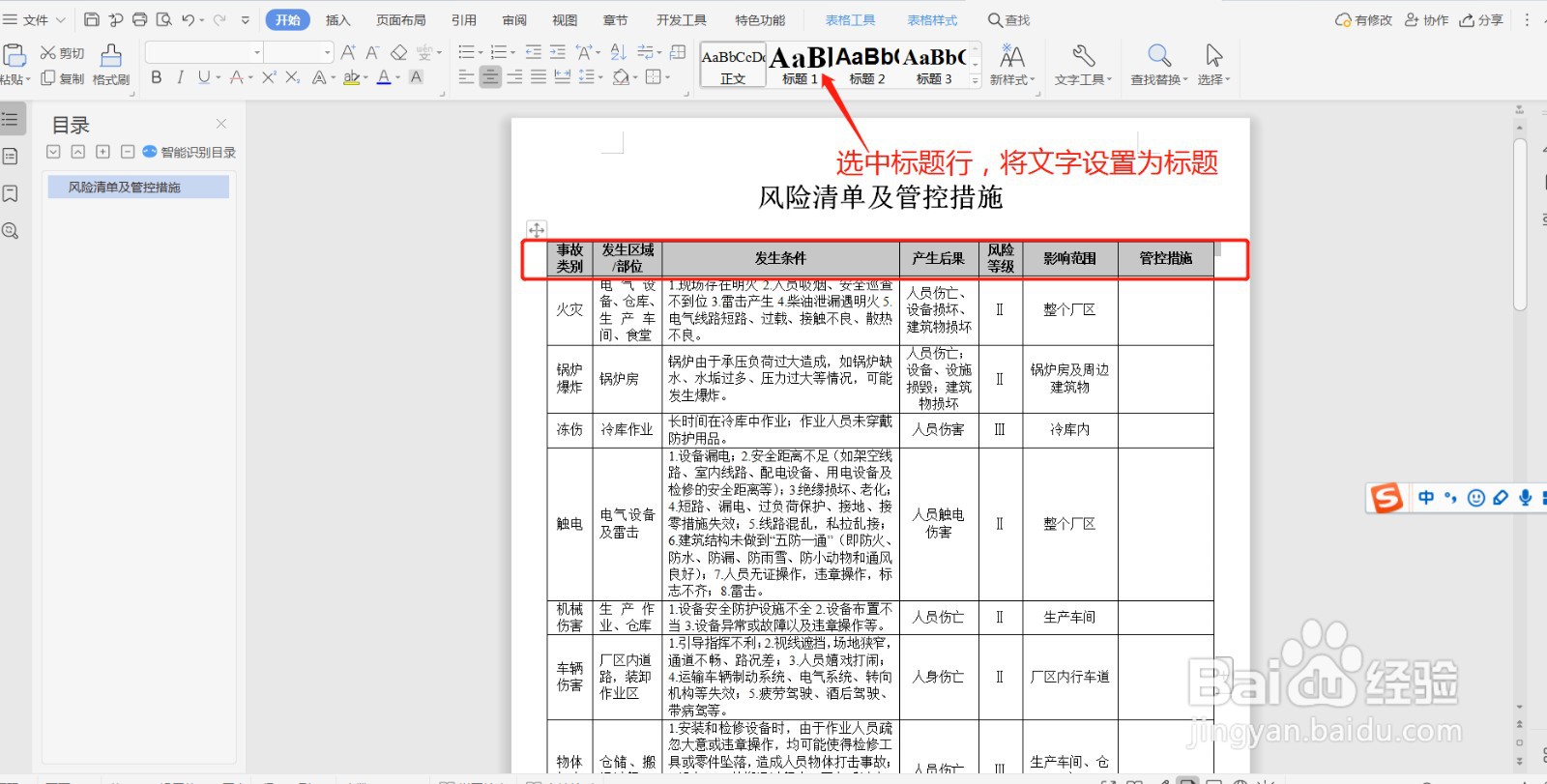The width and height of the screenshot is (1547, 784).
Task: Collapse outline levels with up chevron
Action: pos(78,152)
